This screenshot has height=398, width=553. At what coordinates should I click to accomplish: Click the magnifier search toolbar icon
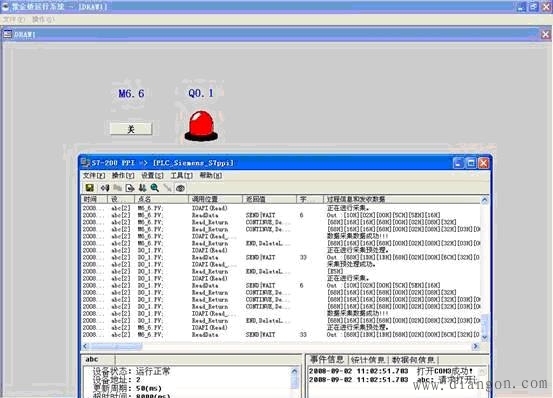pos(154,188)
